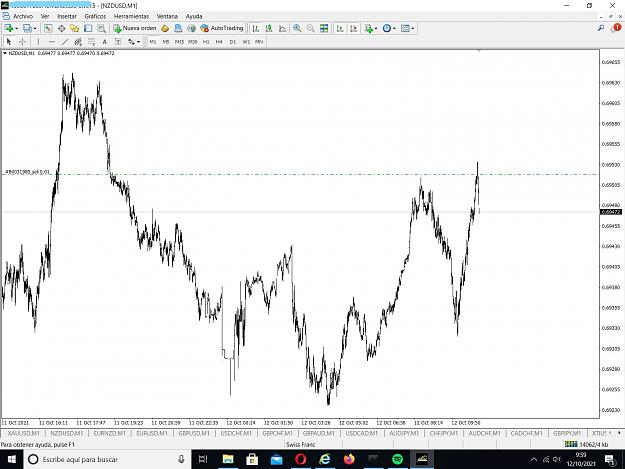
Task: Expand the NZDUSD,M1 chart title triangle
Action: click(x=5, y=53)
